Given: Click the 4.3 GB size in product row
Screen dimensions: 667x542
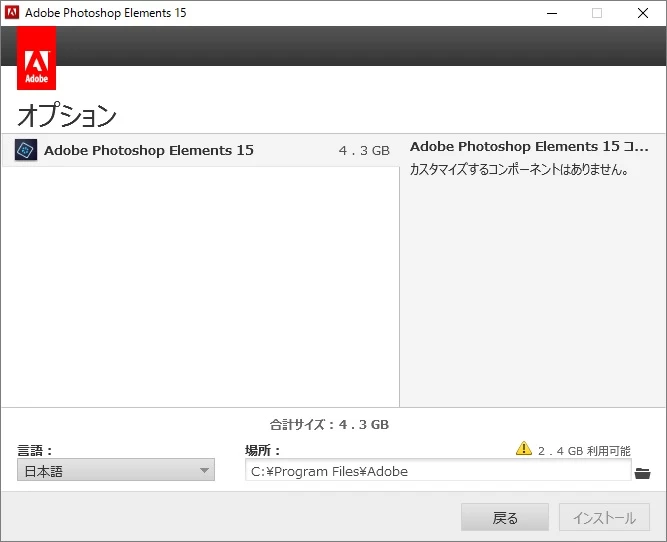Looking at the screenshot, I should [364, 151].
